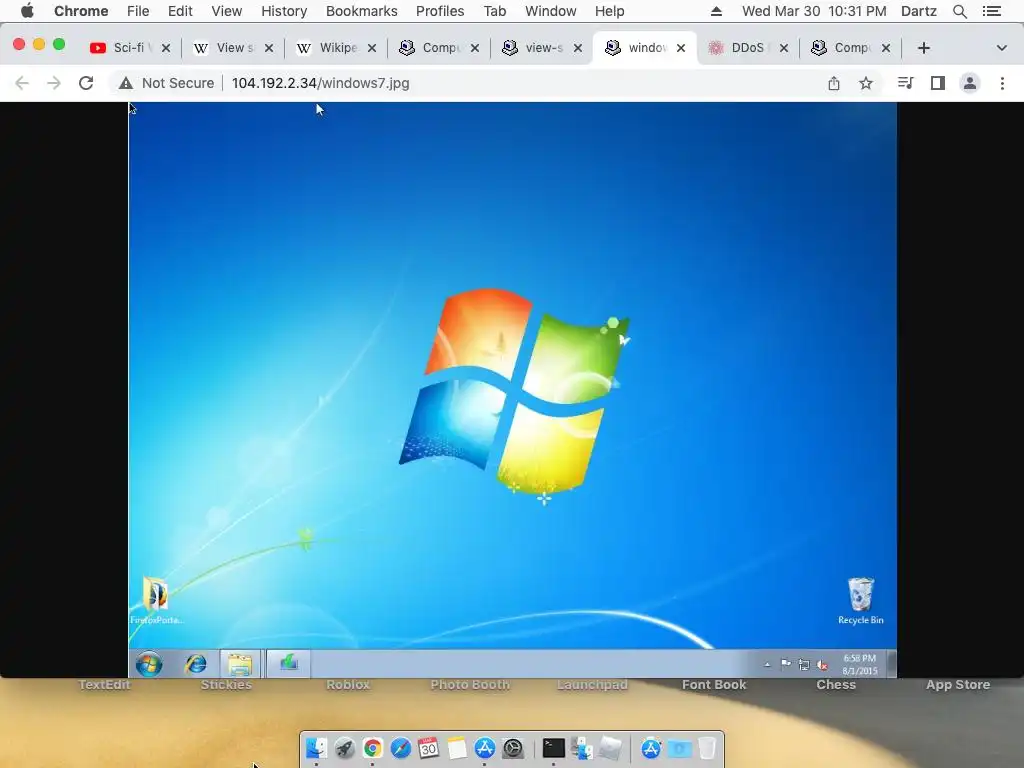Close the DDoS tab

(784, 48)
